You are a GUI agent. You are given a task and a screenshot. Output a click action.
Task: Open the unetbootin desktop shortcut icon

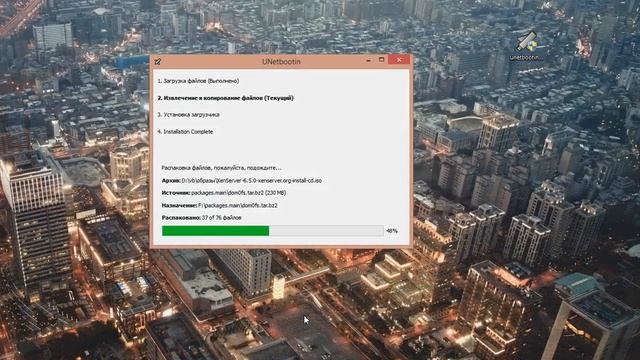click(526, 46)
